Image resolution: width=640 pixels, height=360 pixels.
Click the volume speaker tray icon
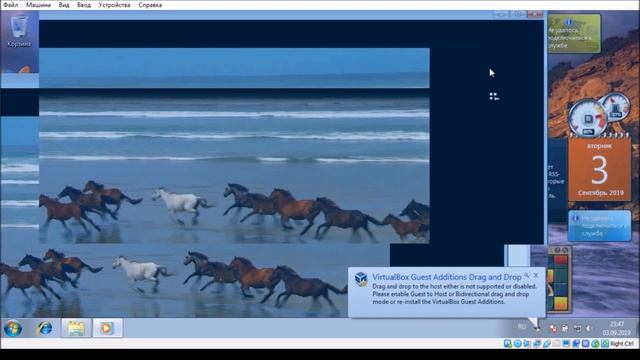[x=588, y=328]
